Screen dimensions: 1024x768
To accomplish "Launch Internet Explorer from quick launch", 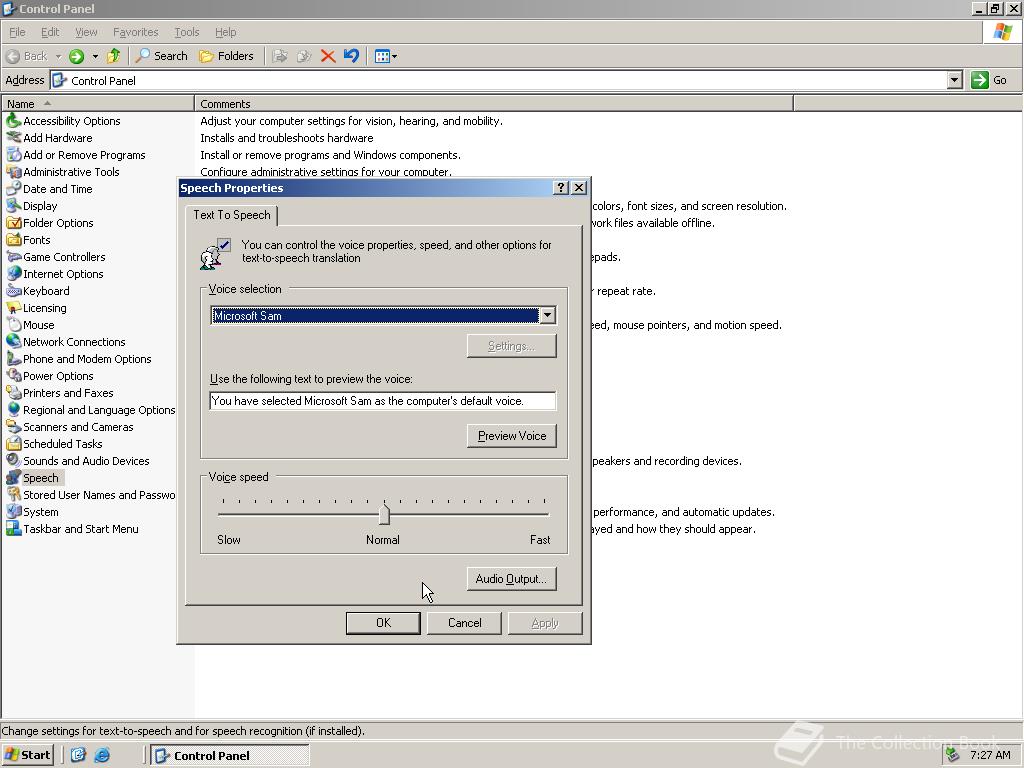I will tap(102, 755).
